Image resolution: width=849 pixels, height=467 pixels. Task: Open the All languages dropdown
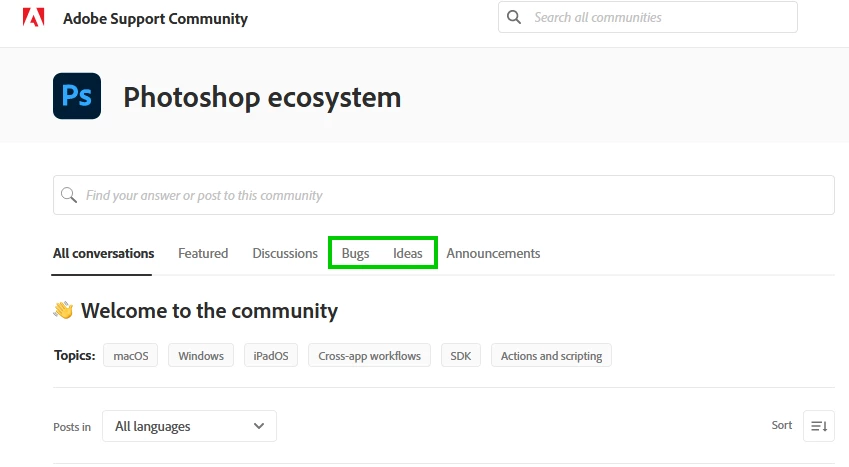coord(190,426)
